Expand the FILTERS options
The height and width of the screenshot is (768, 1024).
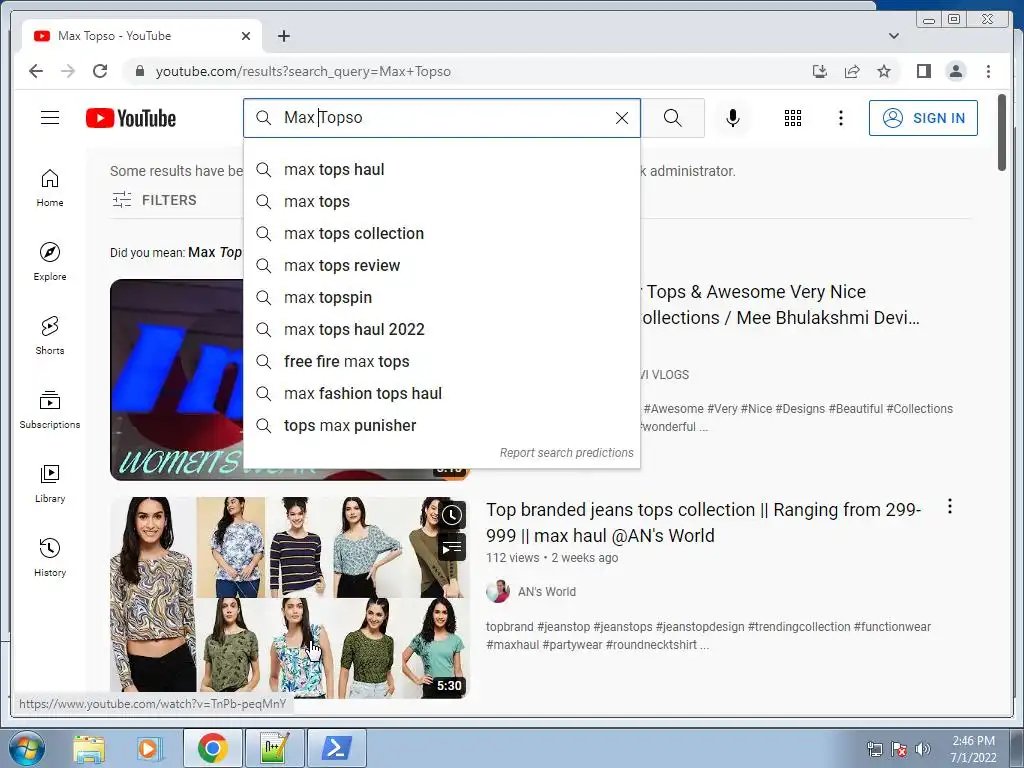coord(154,200)
